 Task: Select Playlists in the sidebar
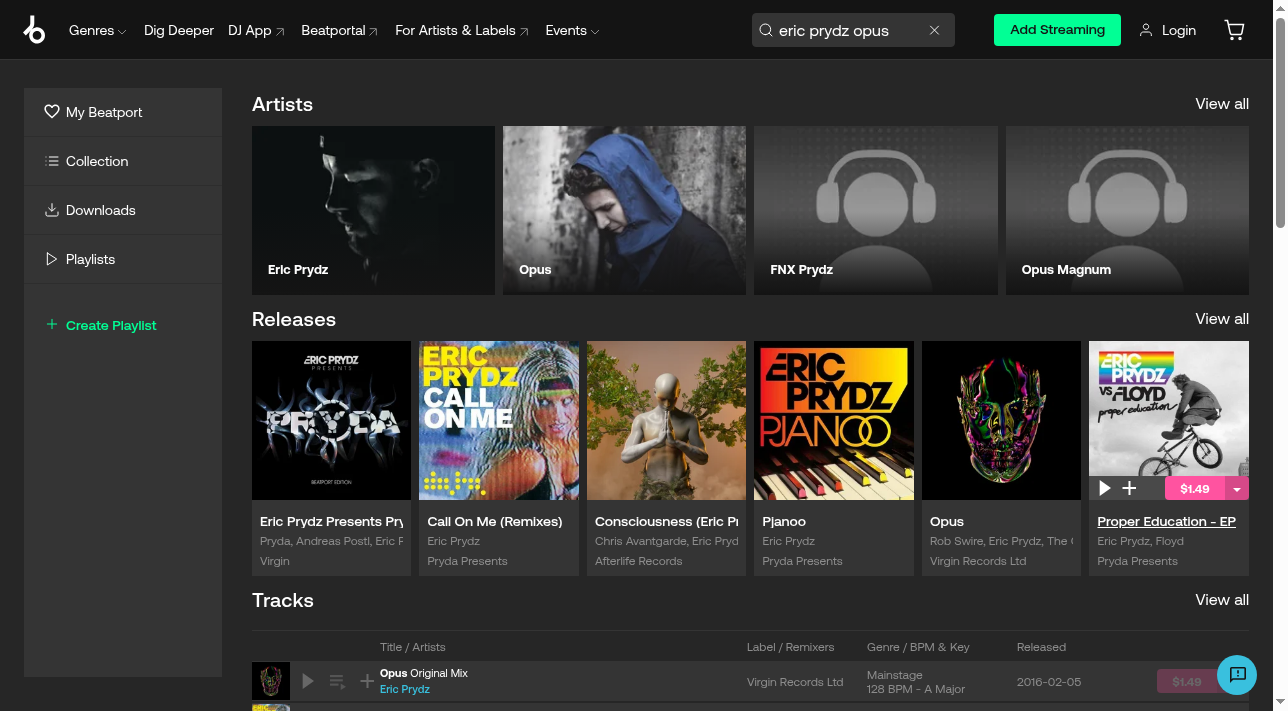tap(123, 259)
